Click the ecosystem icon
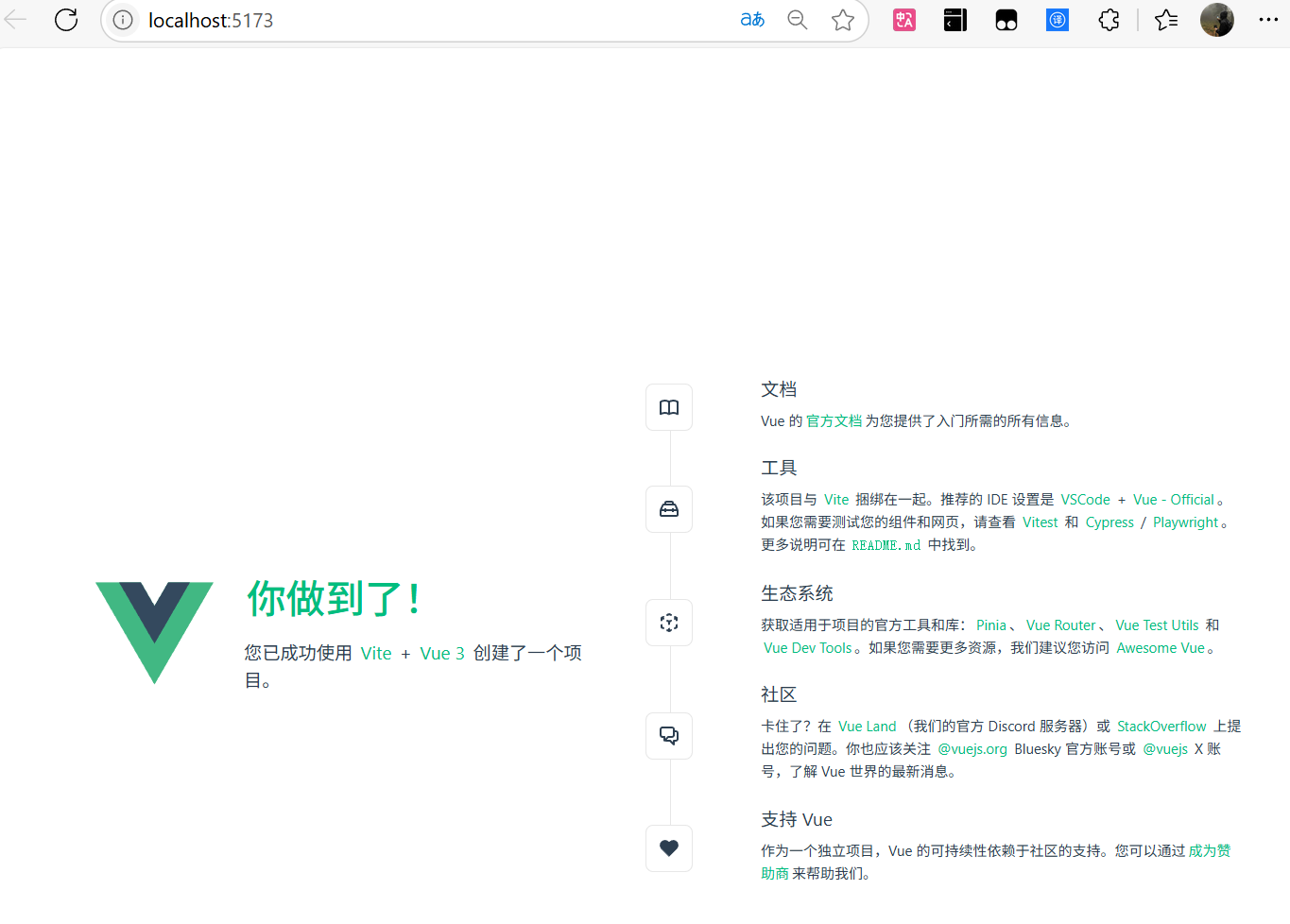This screenshot has height=924, width=1290. tap(669, 623)
